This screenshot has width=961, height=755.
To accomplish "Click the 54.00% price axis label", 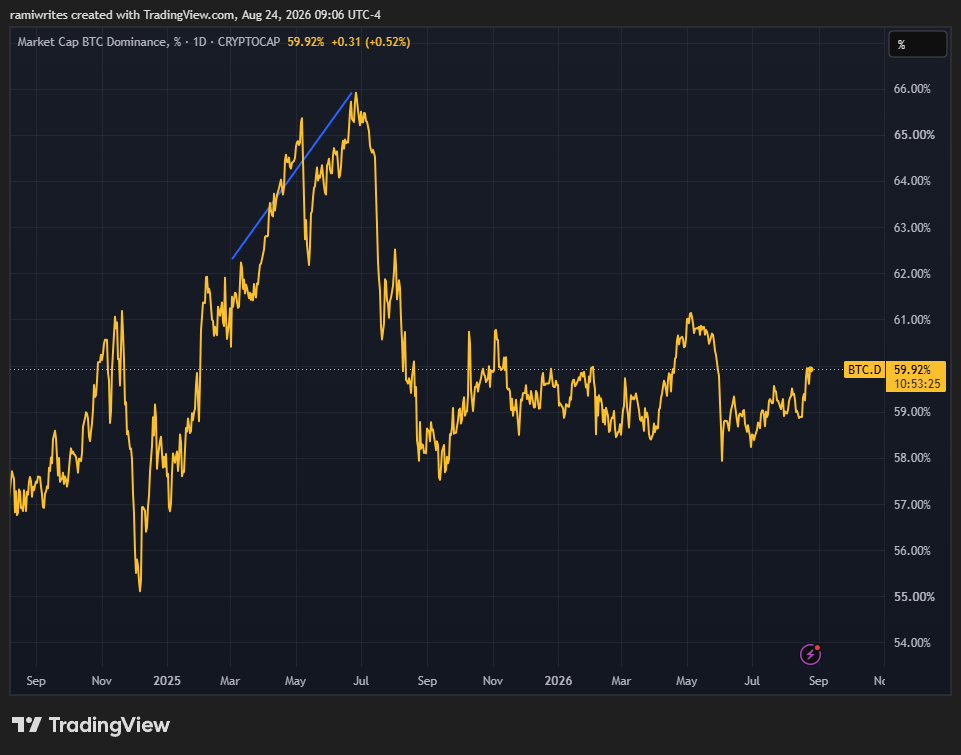I will click(x=912, y=643).
